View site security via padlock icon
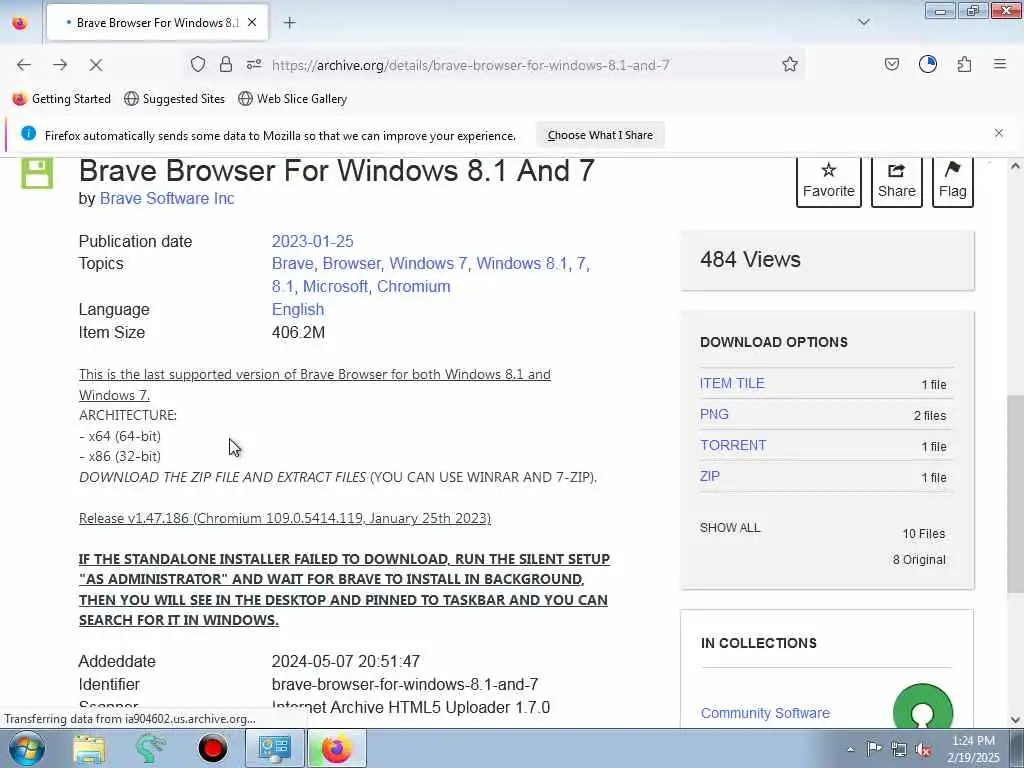 226,64
